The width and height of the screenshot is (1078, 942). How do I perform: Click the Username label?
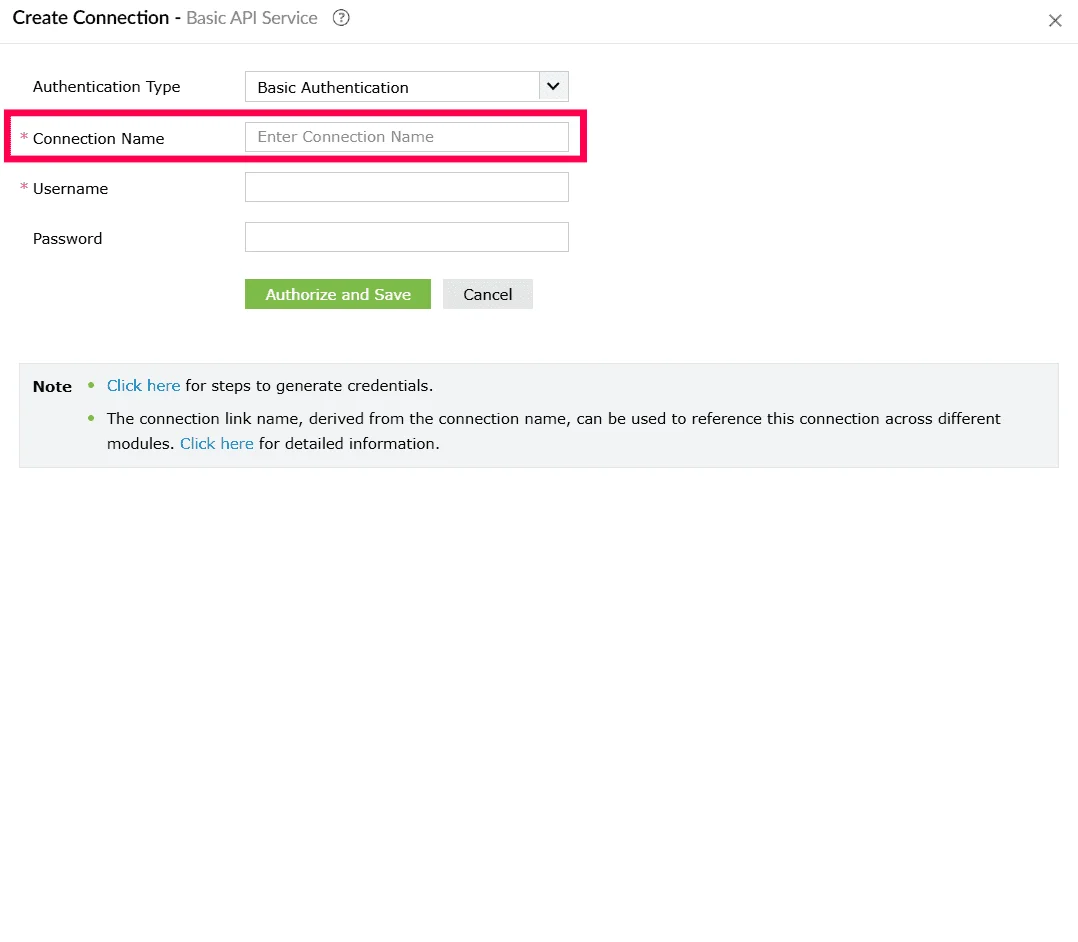coord(70,189)
